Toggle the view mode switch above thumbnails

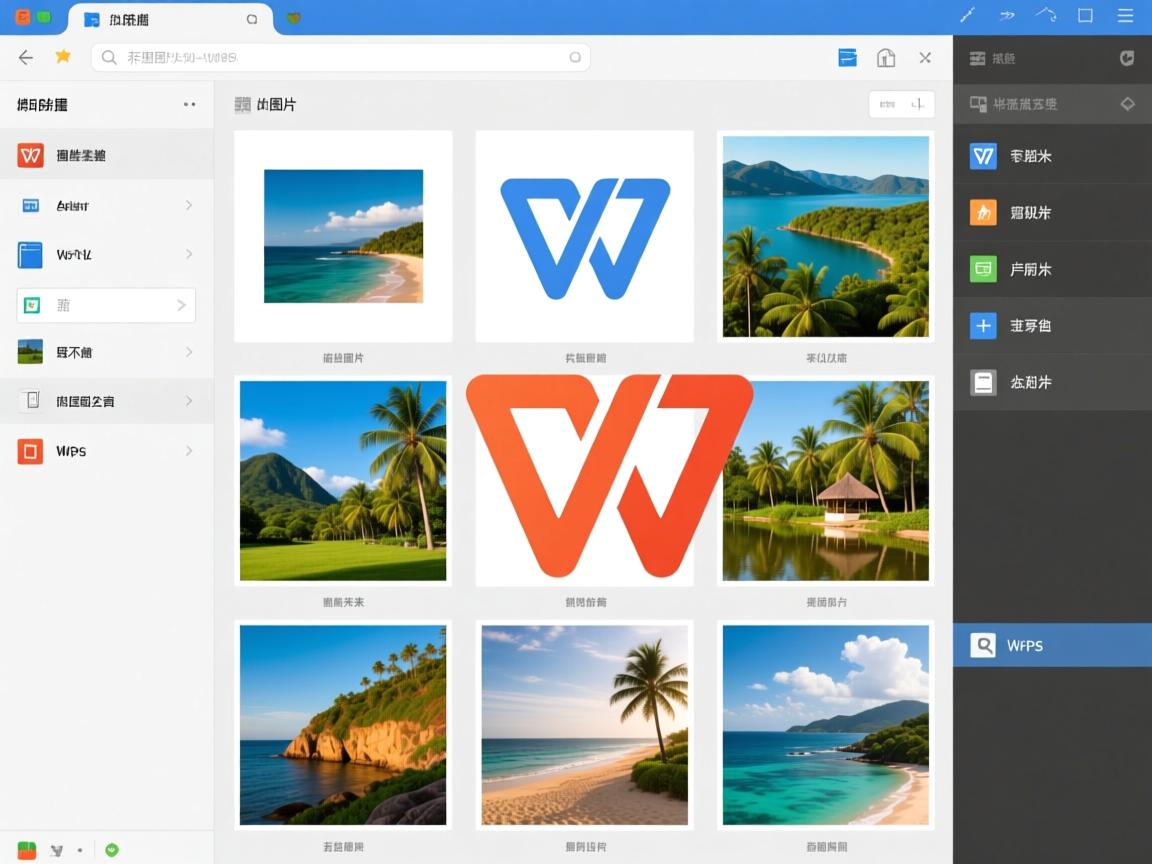click(901, 104)
